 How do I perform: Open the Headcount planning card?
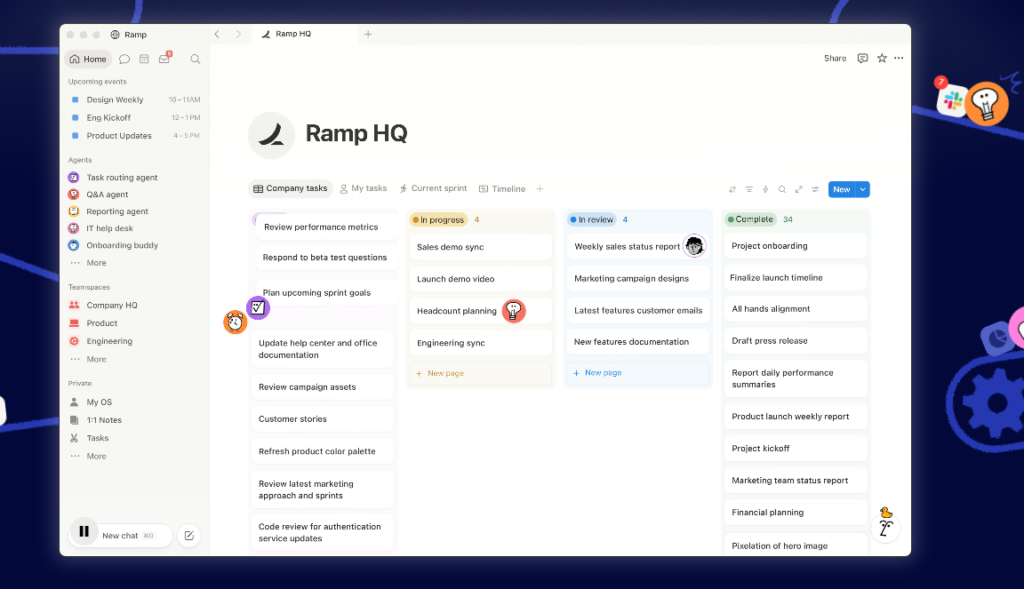click(x=480, y=311)
